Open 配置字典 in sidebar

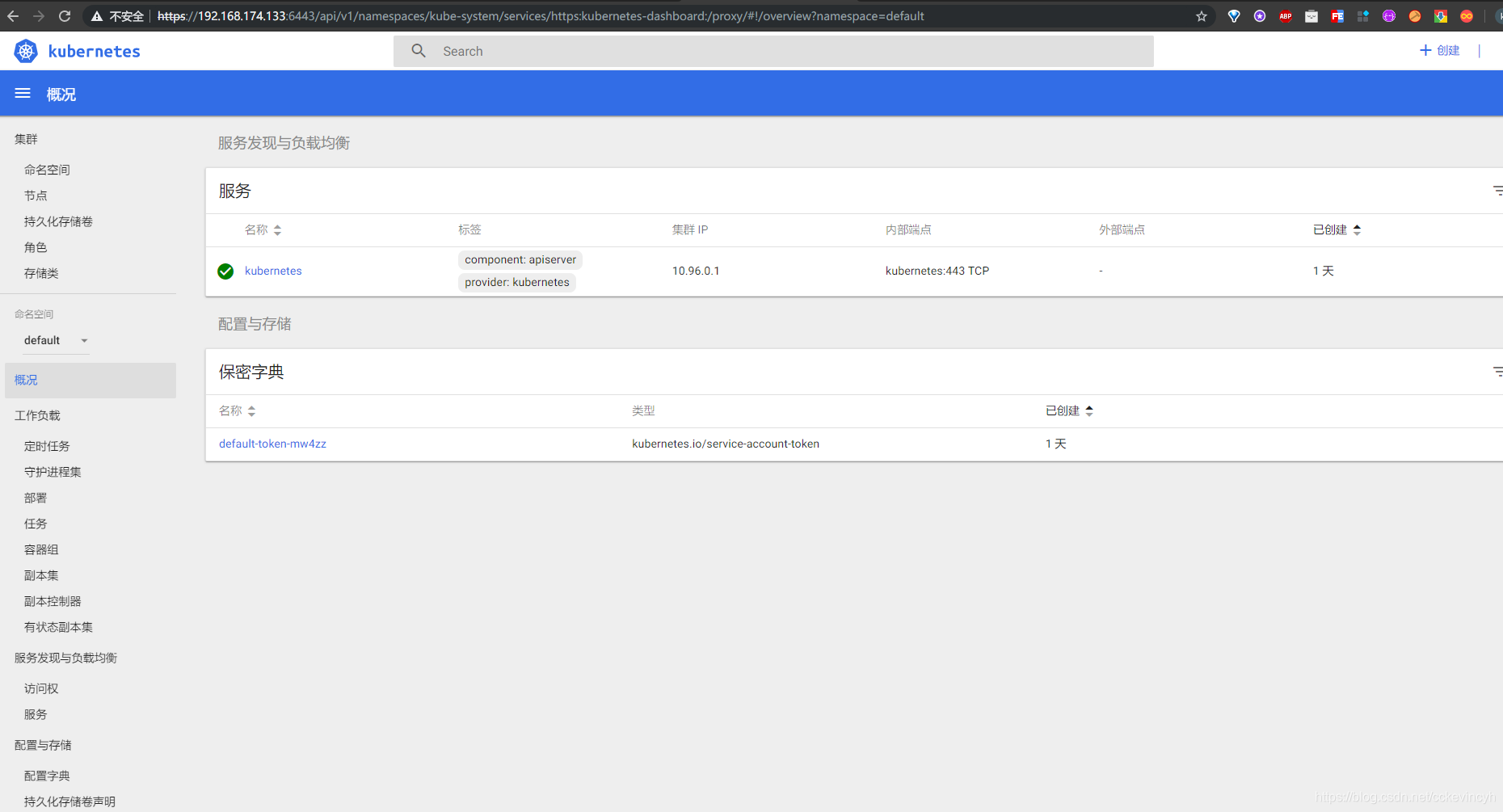click(x=47, y=776)
